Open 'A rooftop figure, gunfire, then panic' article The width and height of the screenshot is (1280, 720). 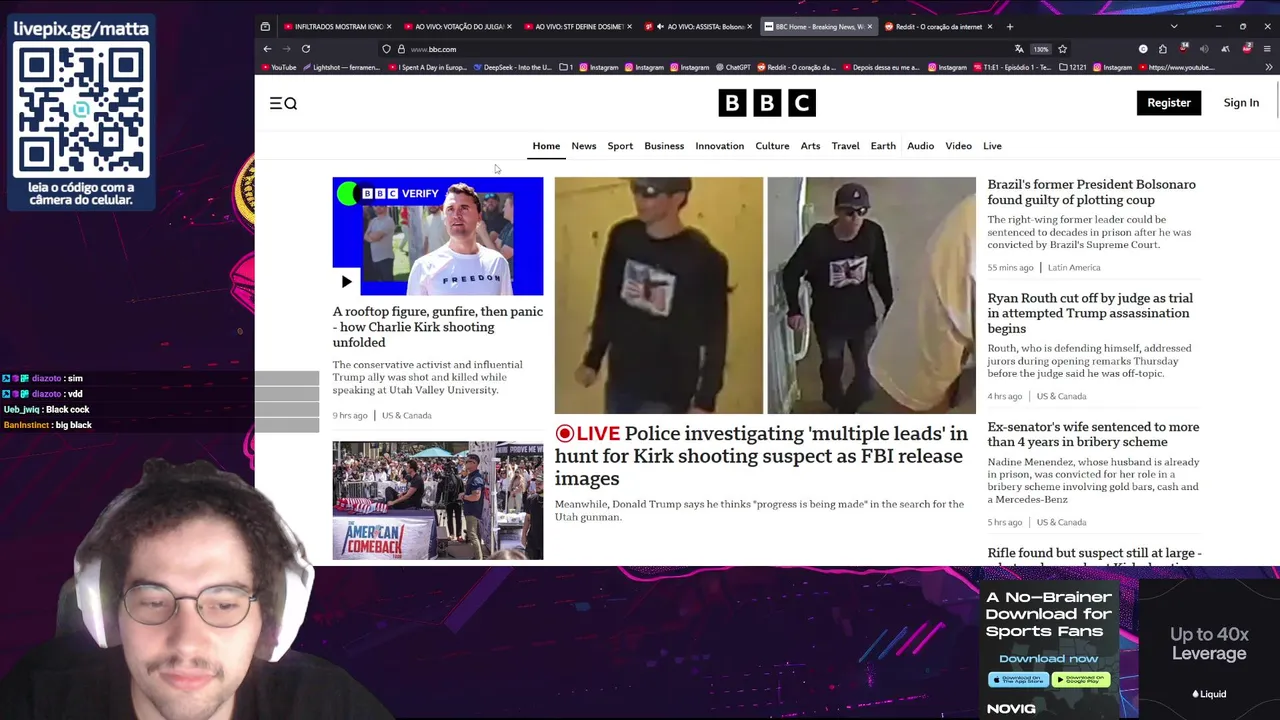click(x=438, y=327)
